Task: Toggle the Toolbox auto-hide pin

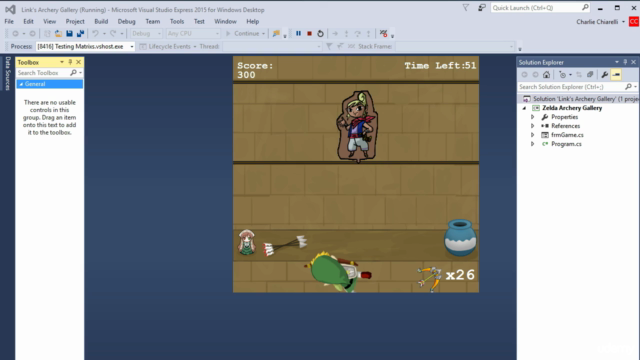Action: (x=70, y=62)
